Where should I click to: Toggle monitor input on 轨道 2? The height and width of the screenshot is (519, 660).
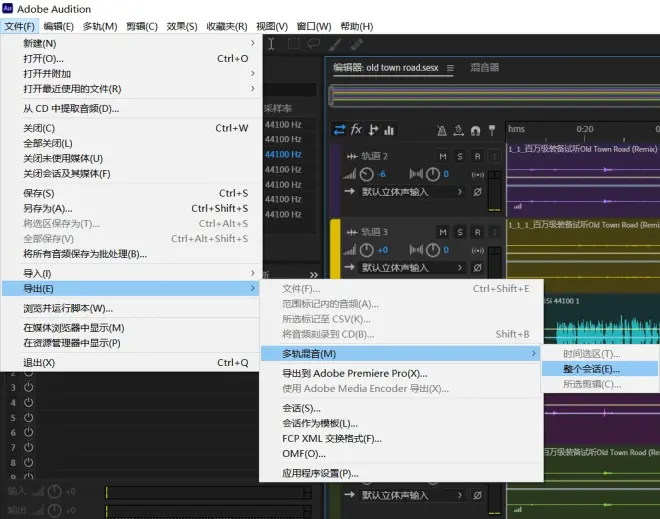478,175
